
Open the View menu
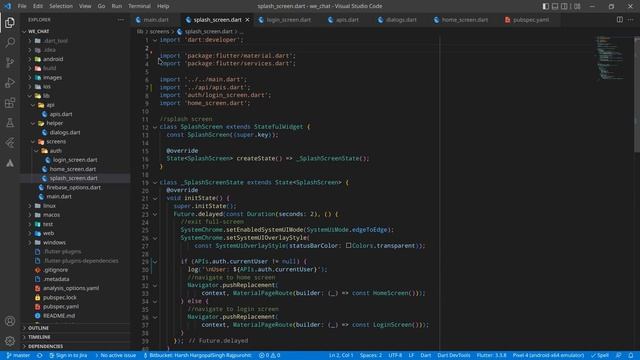pyautogui.click(x=85, y=6)
